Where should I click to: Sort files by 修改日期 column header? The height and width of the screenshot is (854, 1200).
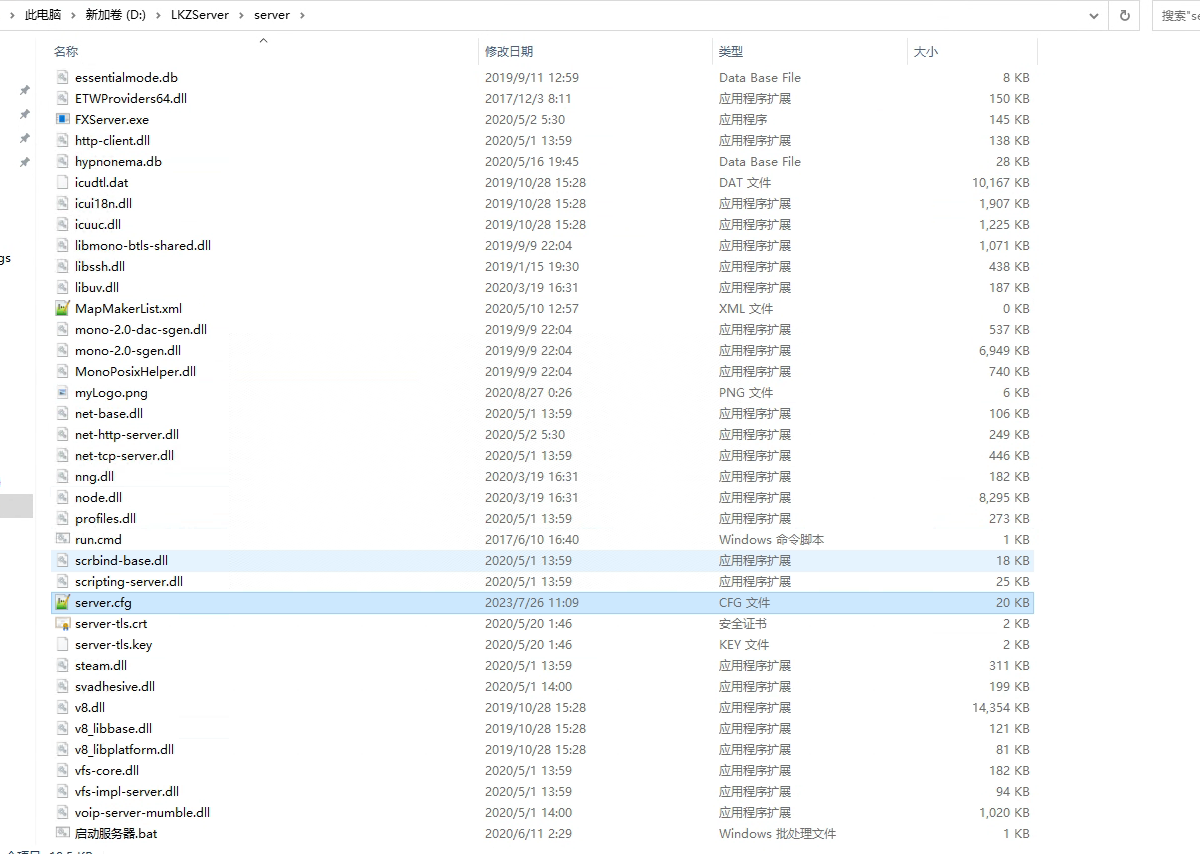point(509,51)
